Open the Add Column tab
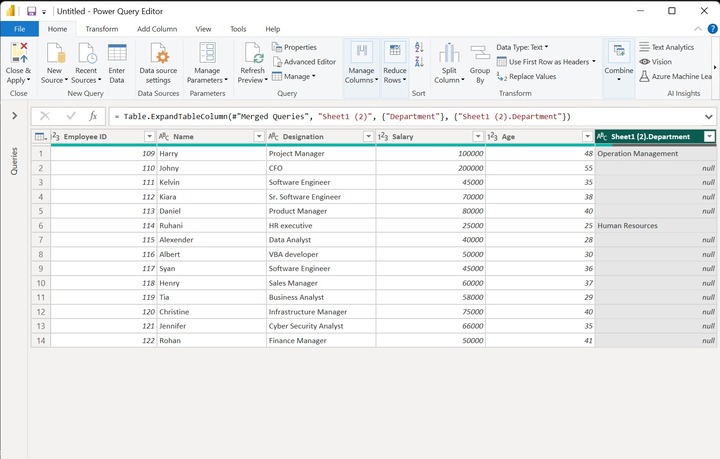This screenshot has width=720, height=459. (157, 29)
